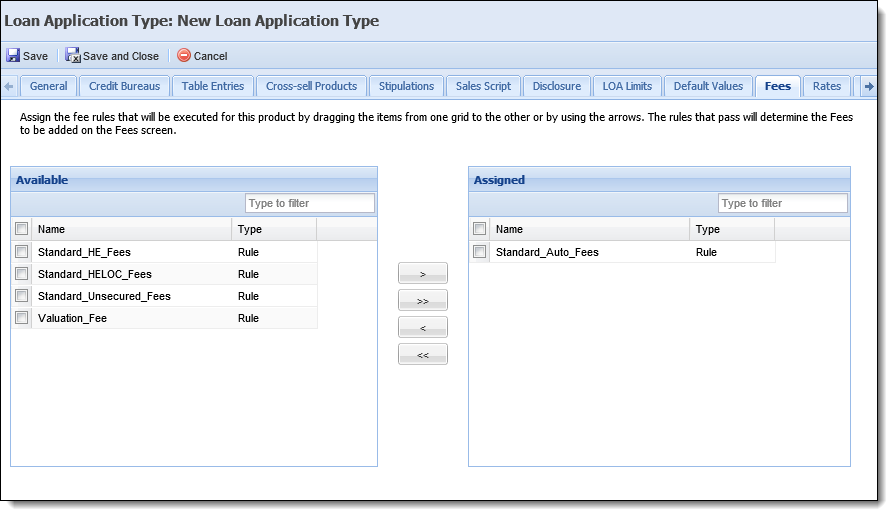This screenshot has width=893, height=516.
Task: Click the Available panel title
Action: [x=42, y=180]
